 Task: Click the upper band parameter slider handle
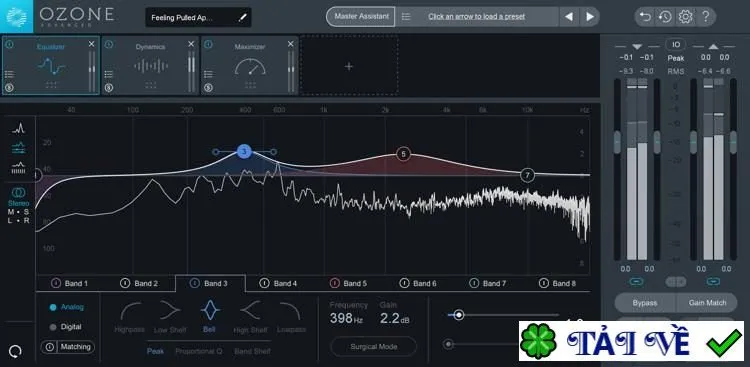[x=459, y=315]
